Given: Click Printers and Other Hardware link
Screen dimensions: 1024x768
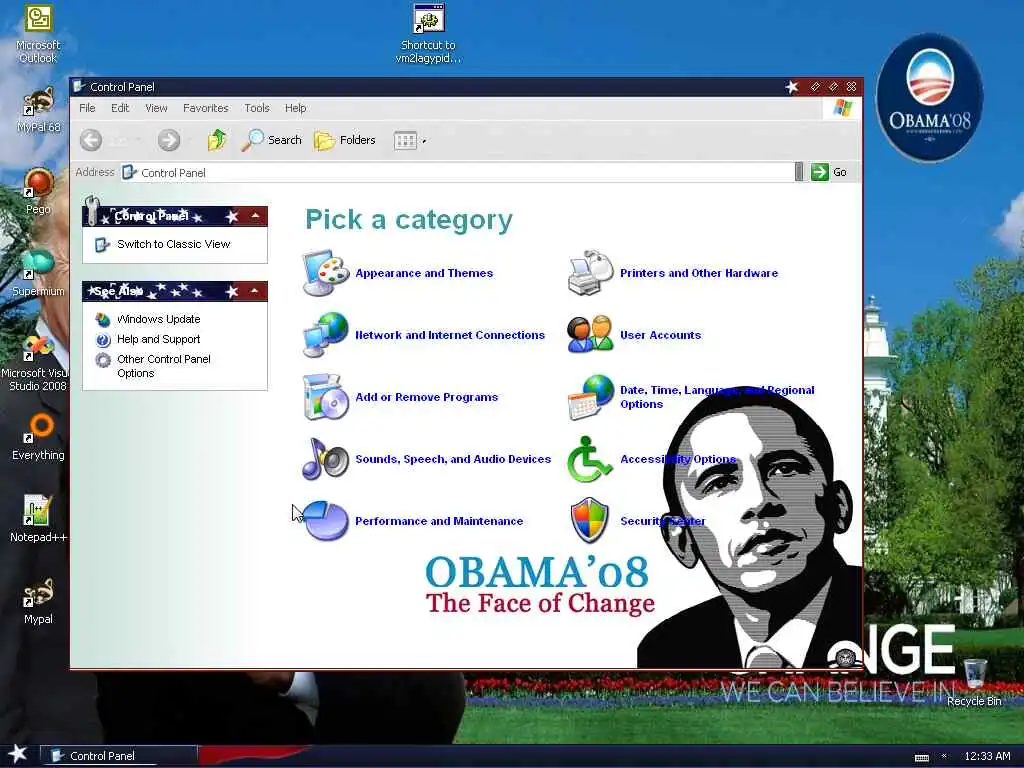Looking at the screenshot, I should point(699,273).
